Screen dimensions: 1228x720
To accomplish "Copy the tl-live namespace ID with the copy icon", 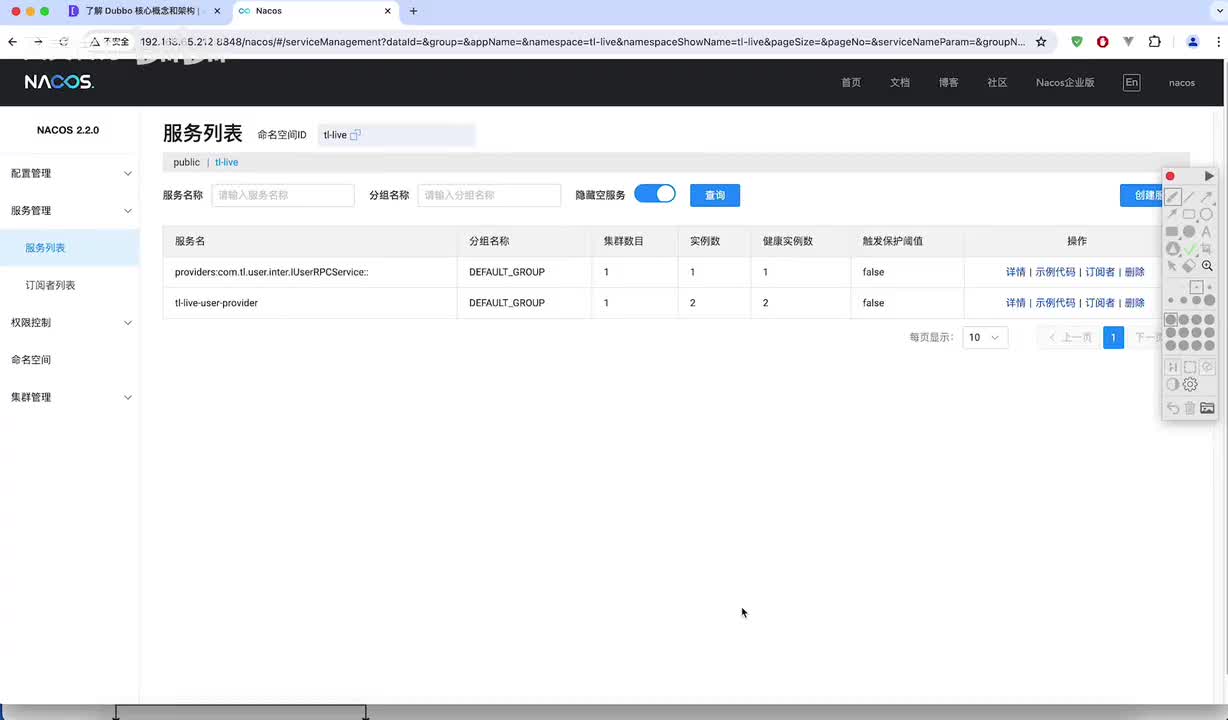I will click(355, 135).
